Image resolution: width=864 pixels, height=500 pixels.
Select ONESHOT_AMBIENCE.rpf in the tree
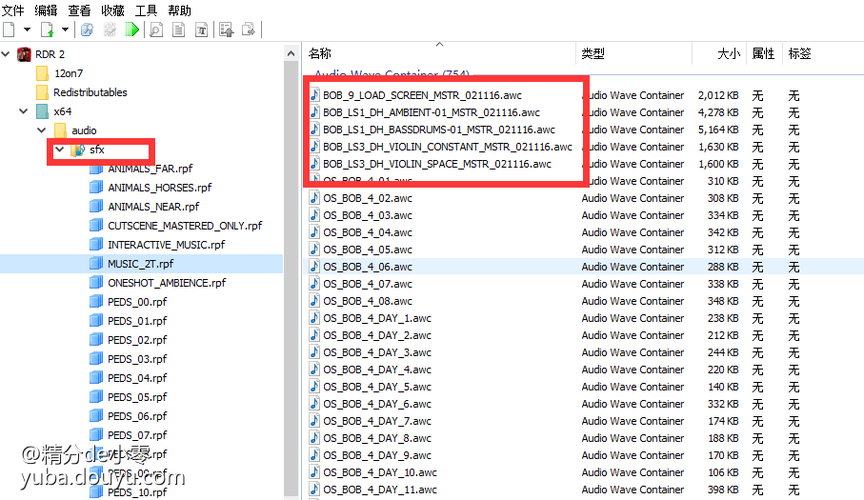click(x=166, y=283)
